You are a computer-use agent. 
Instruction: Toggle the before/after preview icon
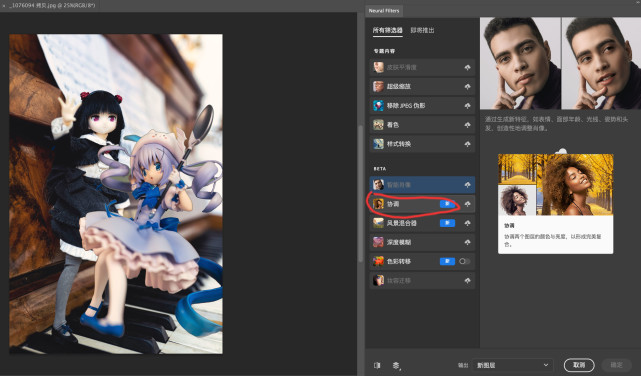(x=377, y=365)
